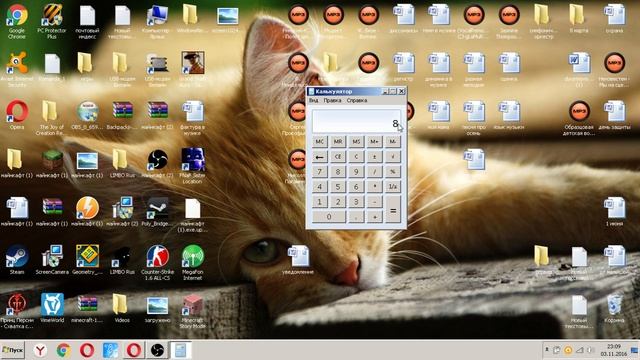This screenshot has width=640, height=360.
Task: Select the VimeWorld desktop icon
Action: (x=52, y=308)
